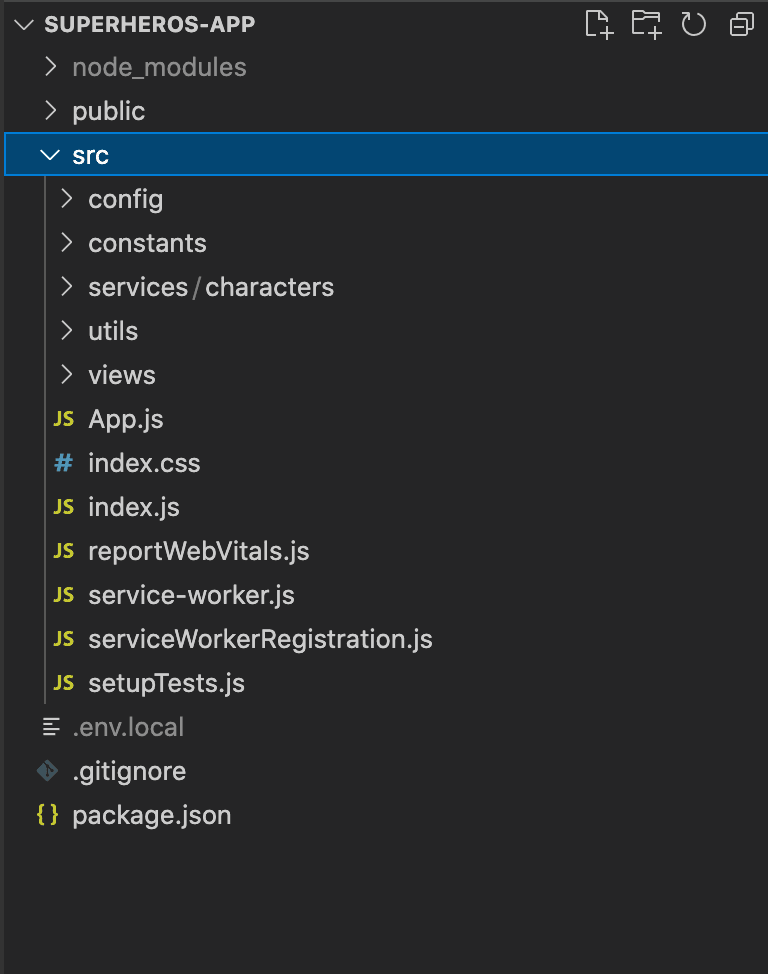Select the .env.local file

[x=128, y=726]
